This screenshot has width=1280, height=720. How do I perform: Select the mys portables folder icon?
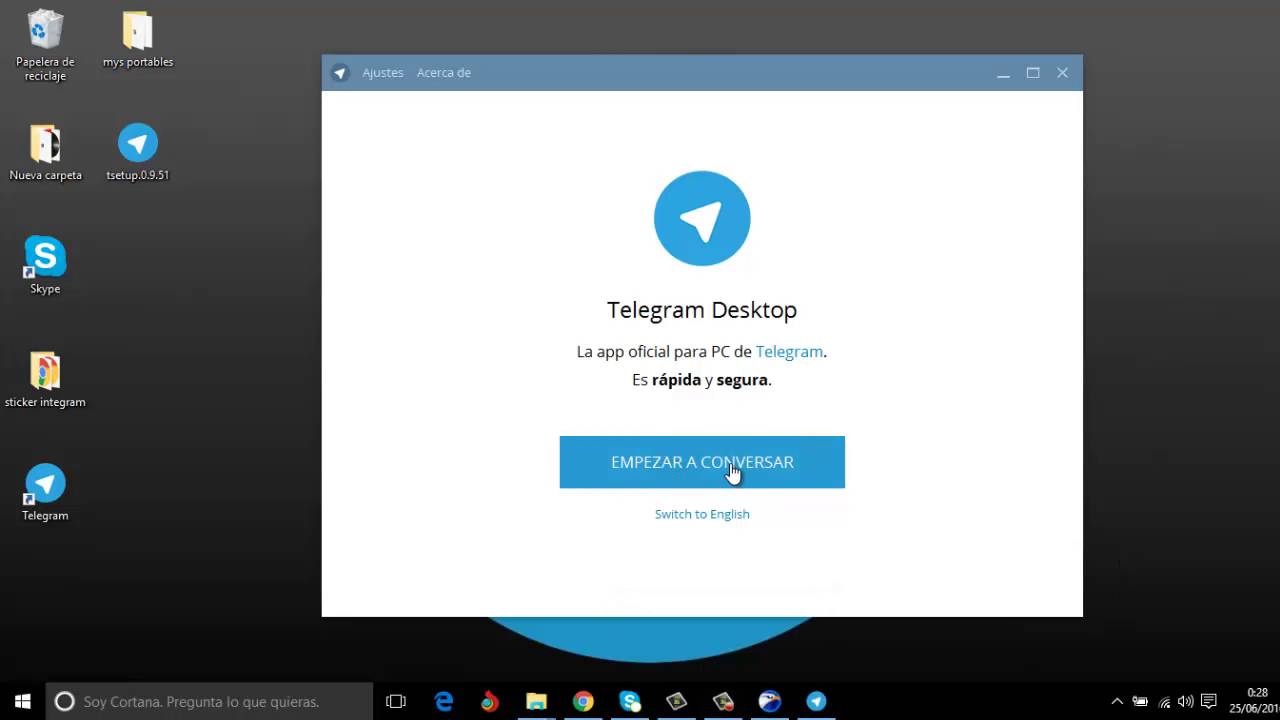click(x=138, y=40)
